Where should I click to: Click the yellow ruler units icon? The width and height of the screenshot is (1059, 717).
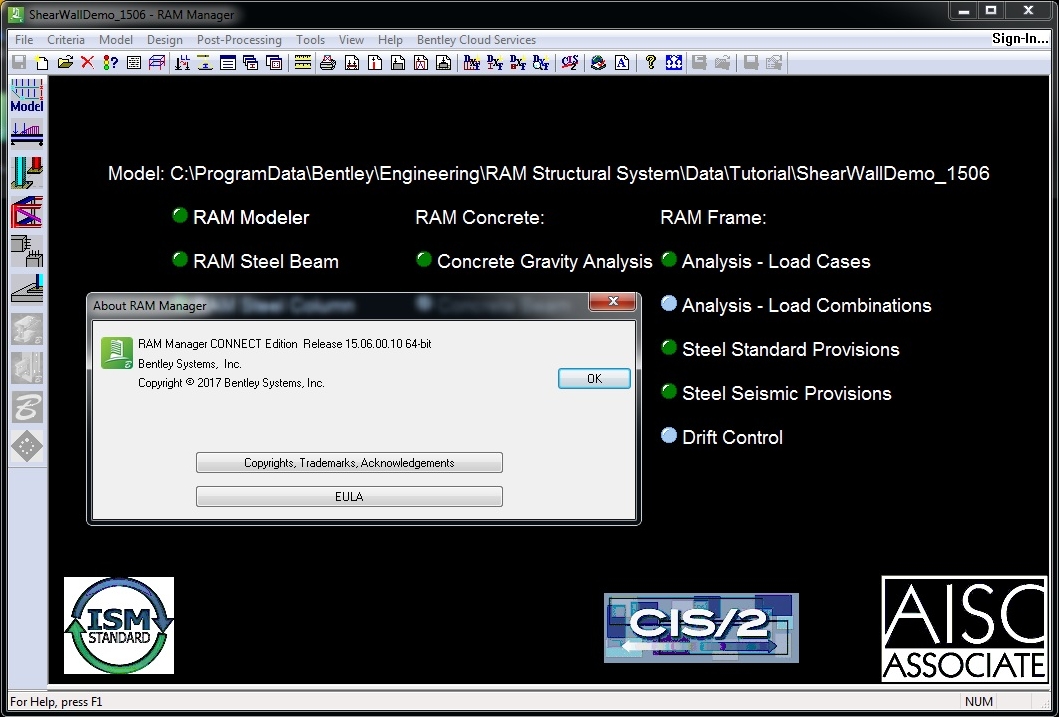(x=303, y=63)
